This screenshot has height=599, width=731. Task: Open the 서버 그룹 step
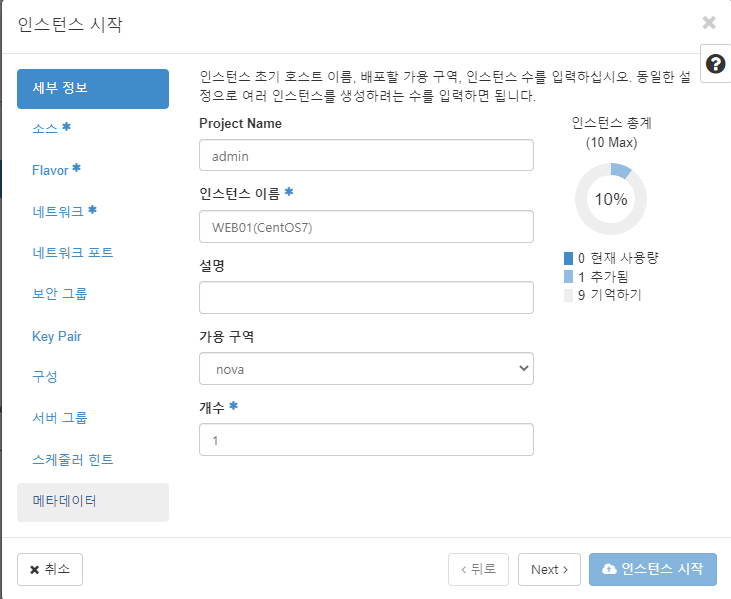click(60, 418)
